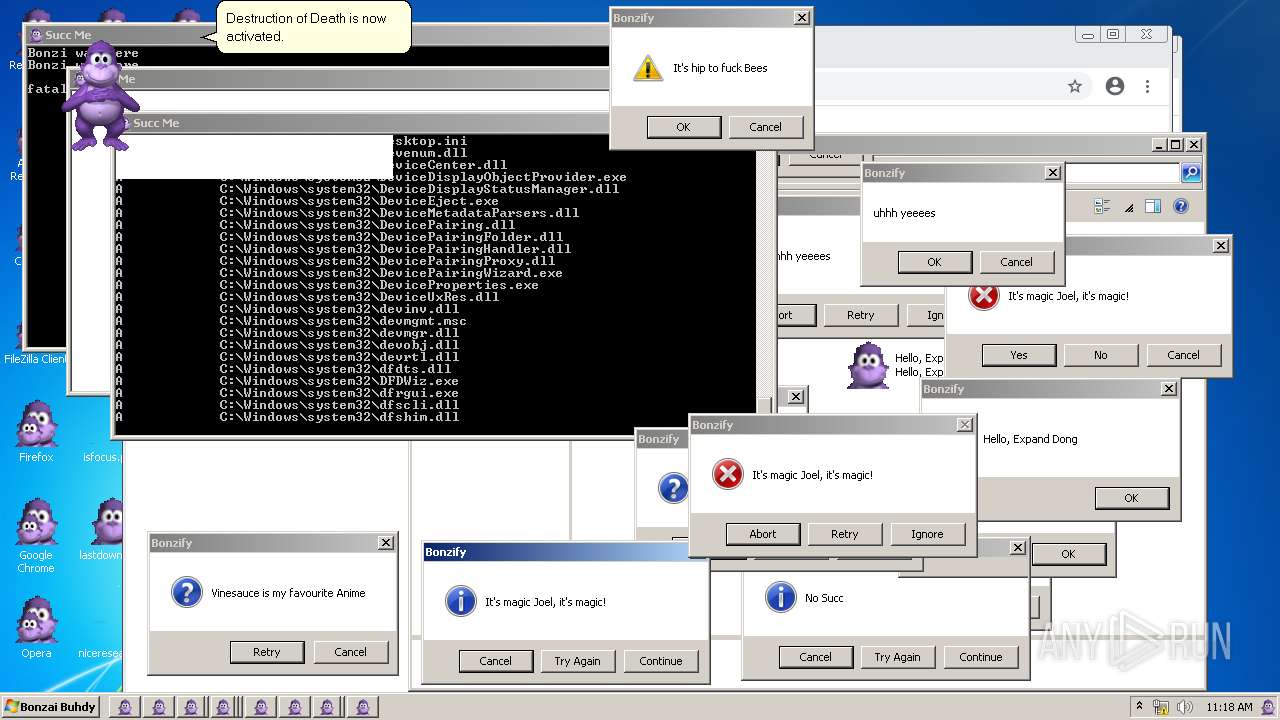Click the DevicePairingWizard.exe line in console

[x=391, y=273]
